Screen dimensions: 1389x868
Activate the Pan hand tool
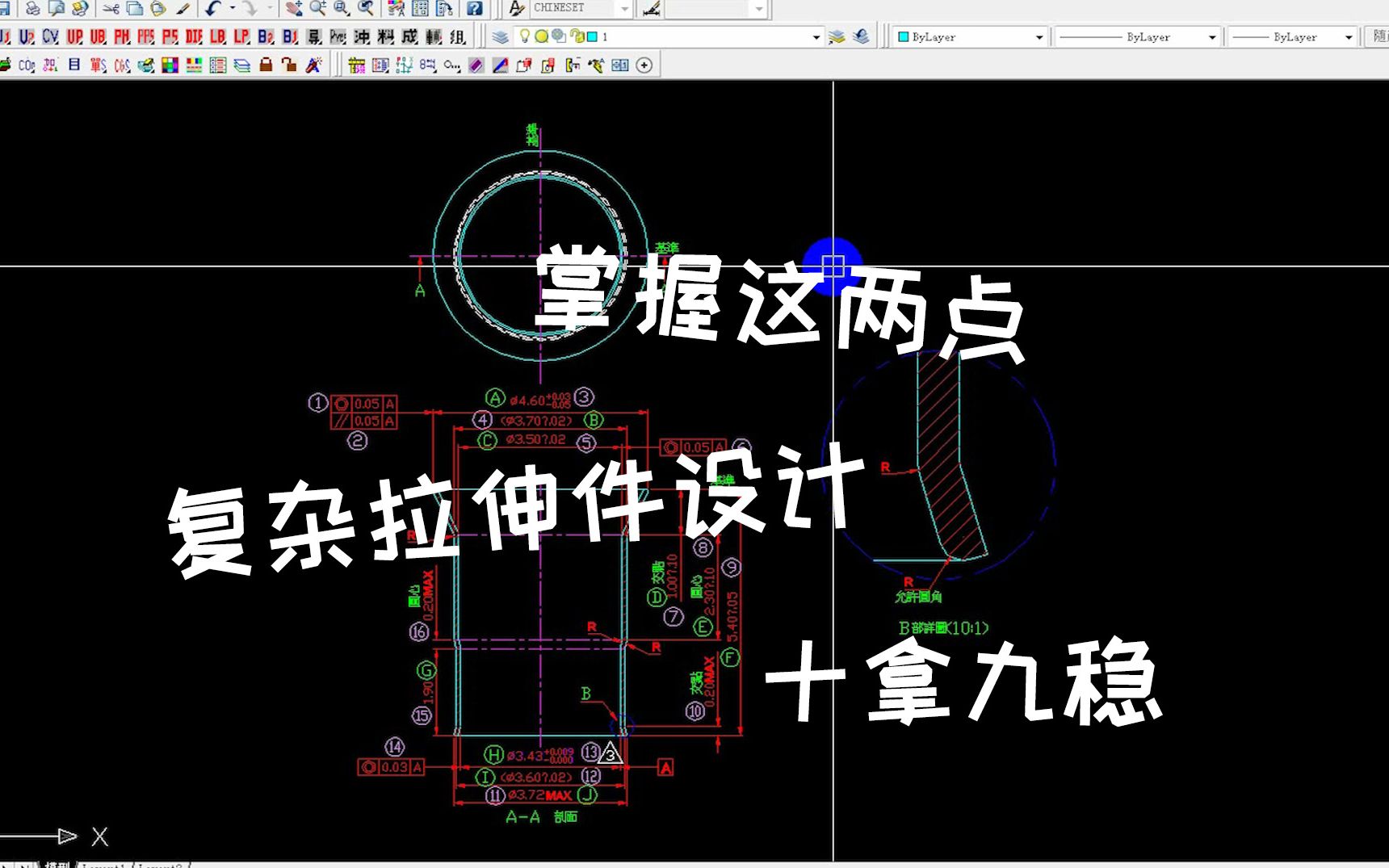[294, 9]
